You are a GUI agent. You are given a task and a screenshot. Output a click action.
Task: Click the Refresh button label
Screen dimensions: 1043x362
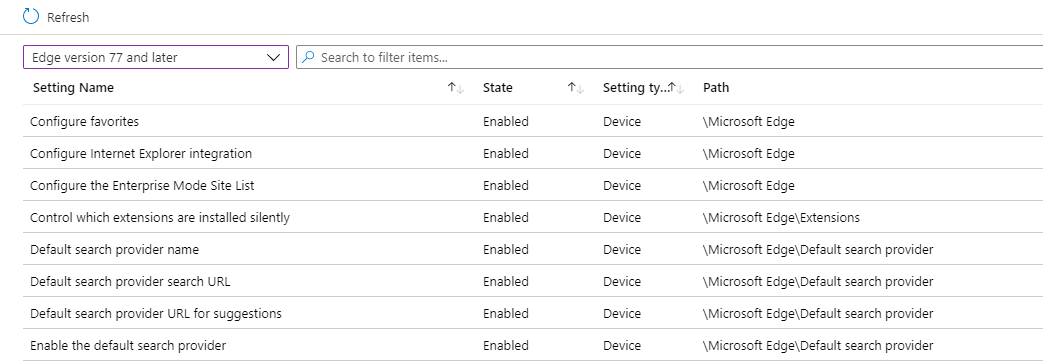pyautogui.click(x=68, y=17)
